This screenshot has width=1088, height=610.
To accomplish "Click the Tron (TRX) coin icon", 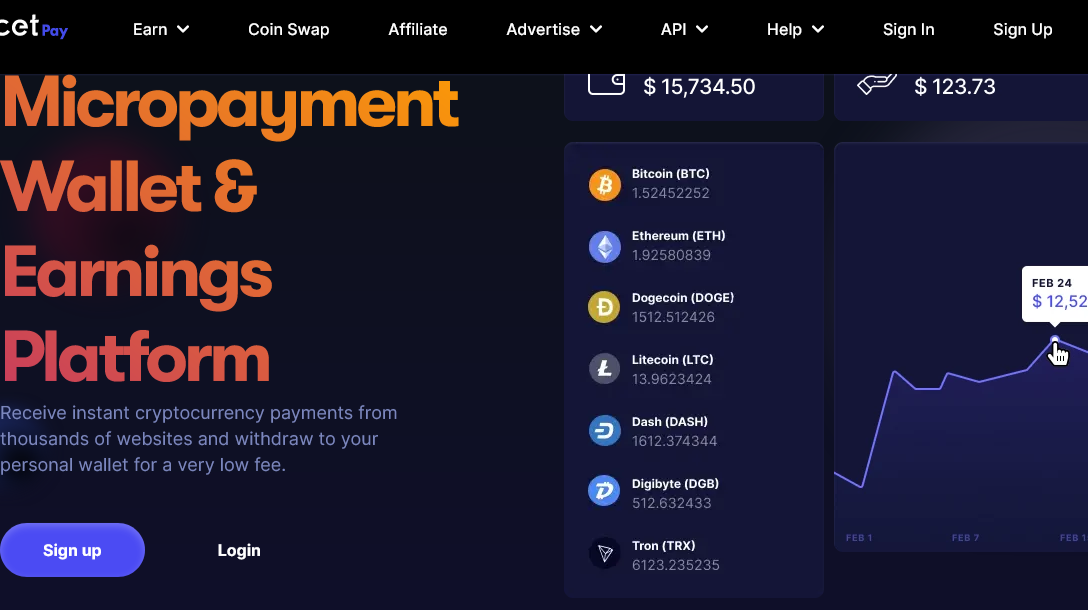I will pos(604,553).
